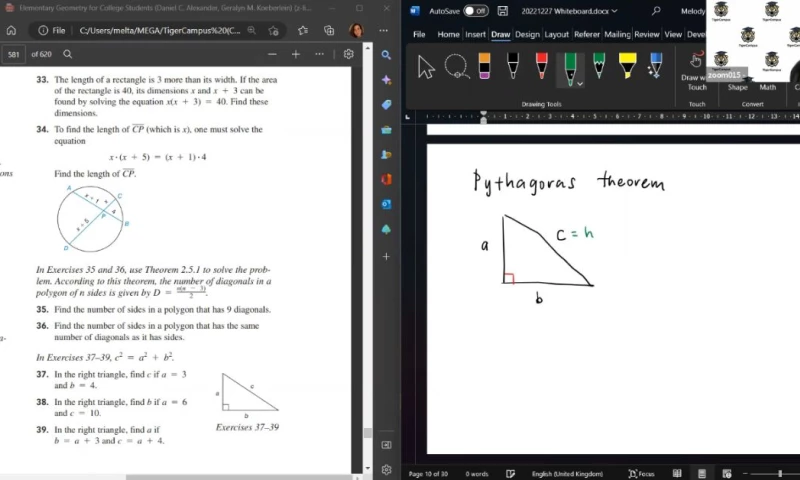The height and width of the screenshot is (480, 800).
Task: Open the Edge profile avatar
Action: point(356,31)
